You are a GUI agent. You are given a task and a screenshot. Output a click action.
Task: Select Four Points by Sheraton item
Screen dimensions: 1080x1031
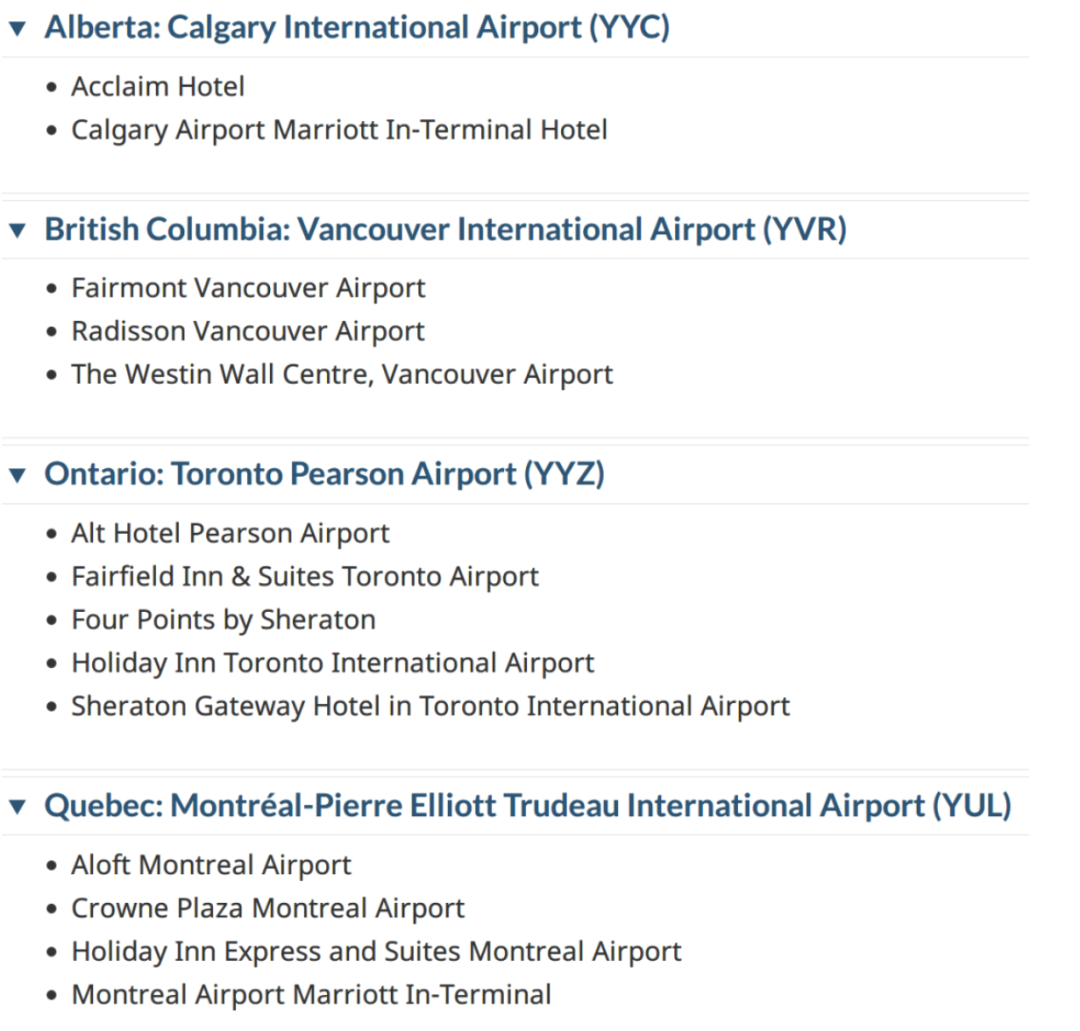click(223, 620)
